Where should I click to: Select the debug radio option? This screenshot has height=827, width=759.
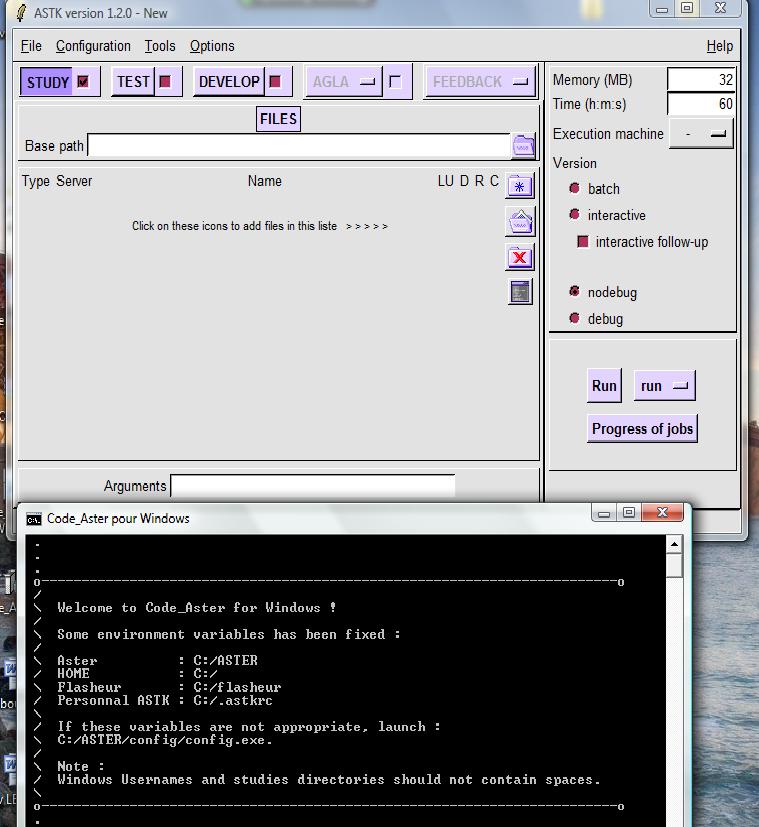coord(574,318)
